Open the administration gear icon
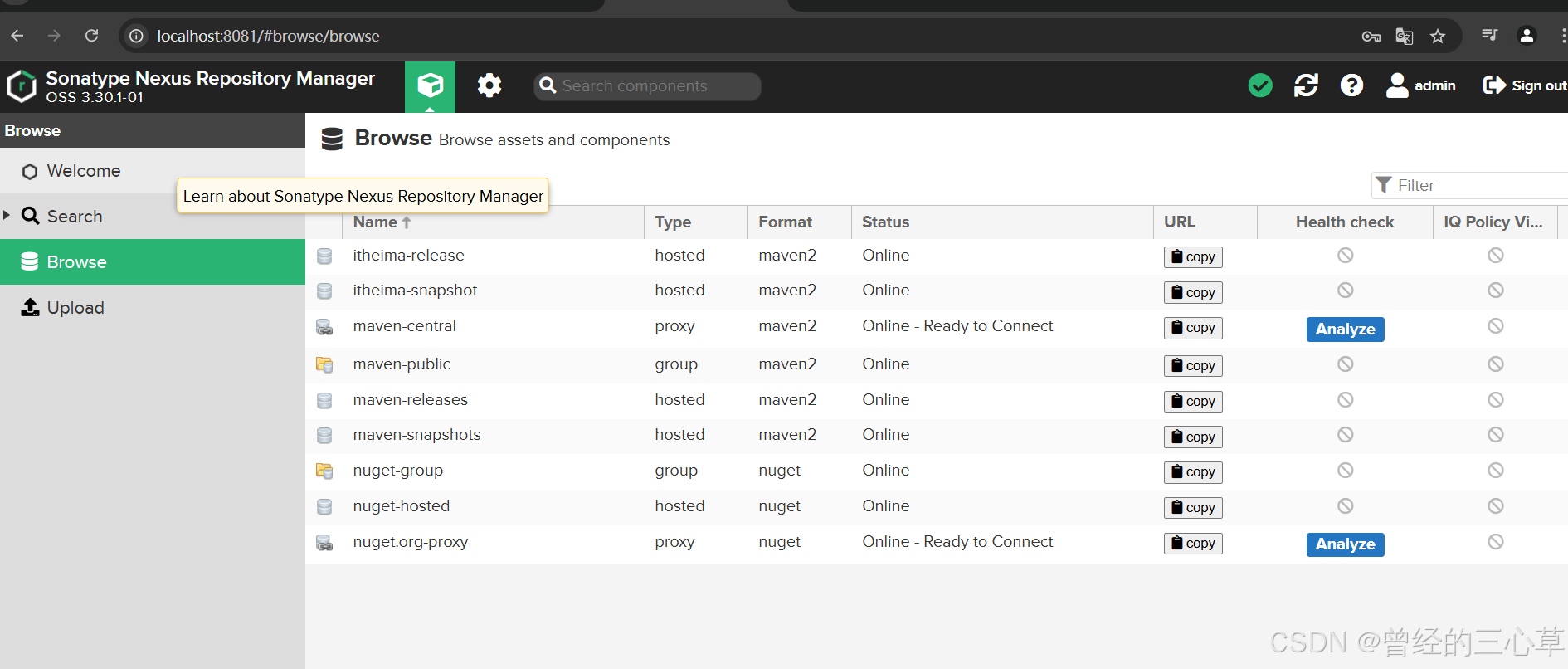 [x=489, y=85]
